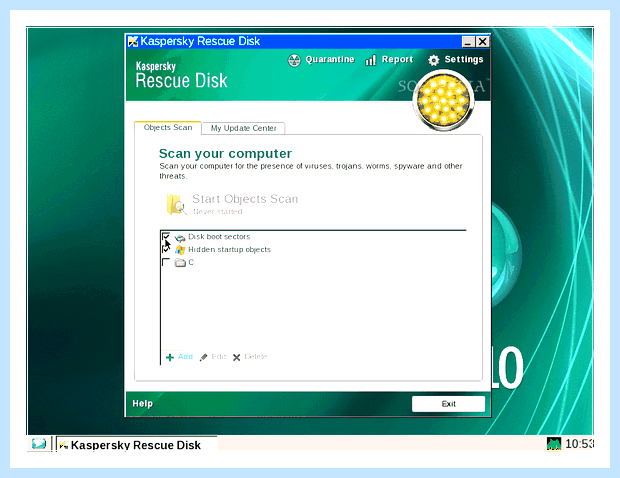The height and width of the screenshot is (478, 620).
Task: Click the yellow protection status indicator
Action: pyautogui.click(x=444, y=100)
